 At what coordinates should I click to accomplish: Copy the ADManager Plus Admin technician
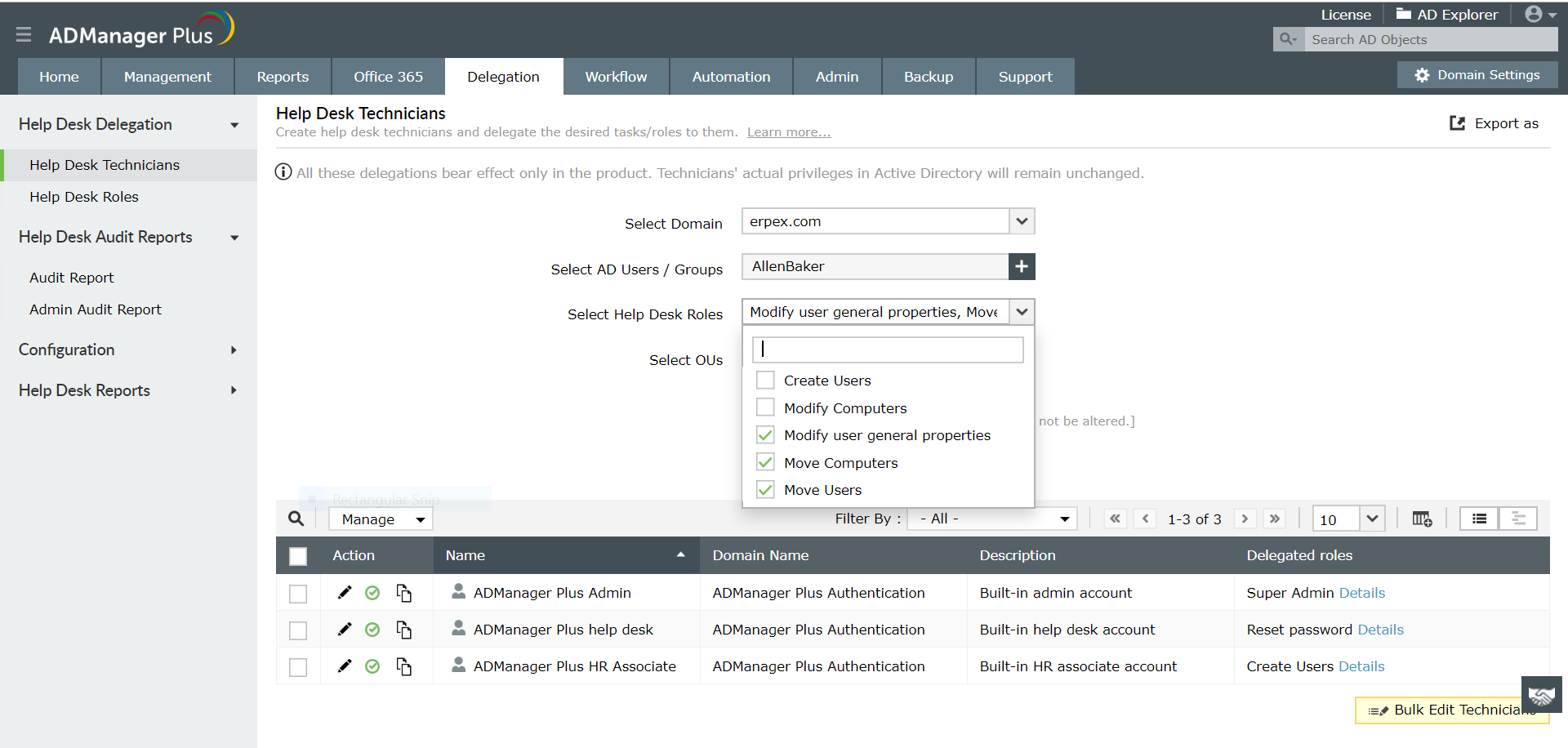(x=403, y=593)
